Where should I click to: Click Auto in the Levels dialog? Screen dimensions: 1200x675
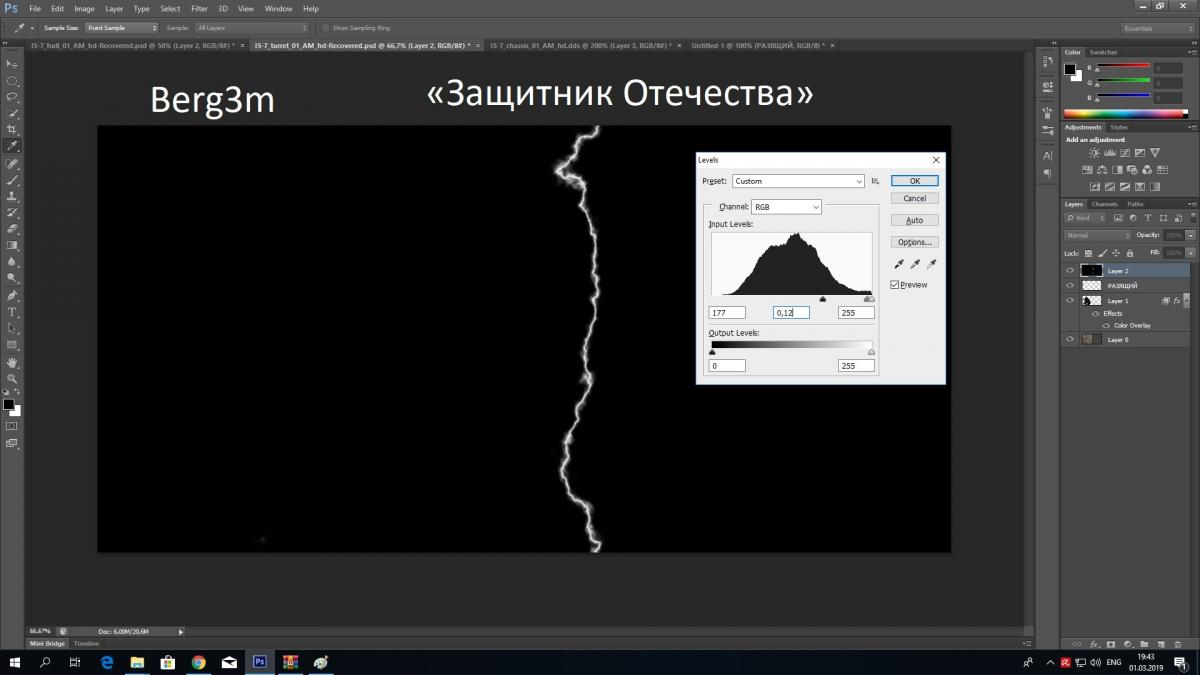[914, 220]
